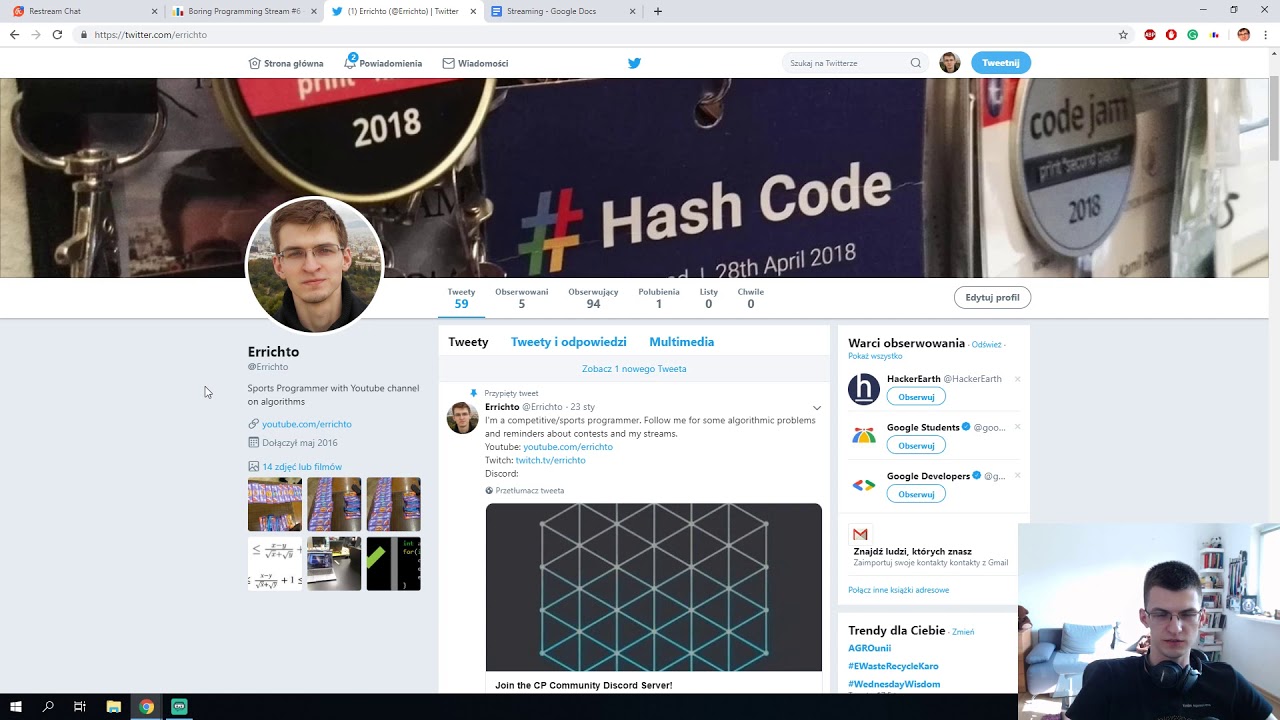Bookmark the page with the star icon

coord(1123,34)
